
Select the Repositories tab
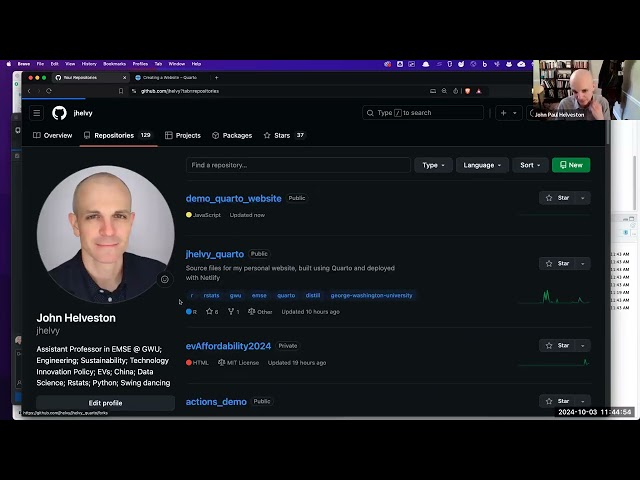[x=118, y=136]
